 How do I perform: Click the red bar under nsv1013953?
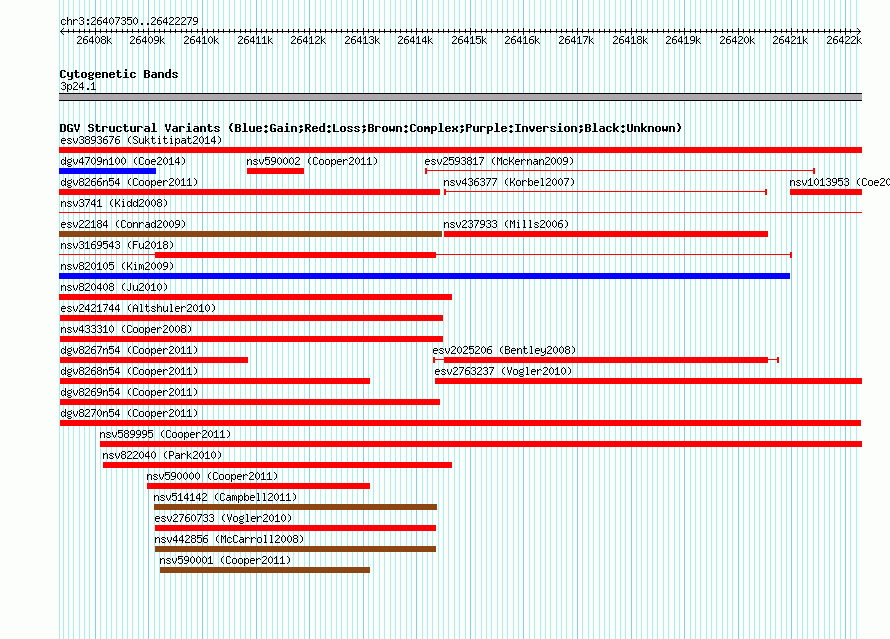coord(826,192)
